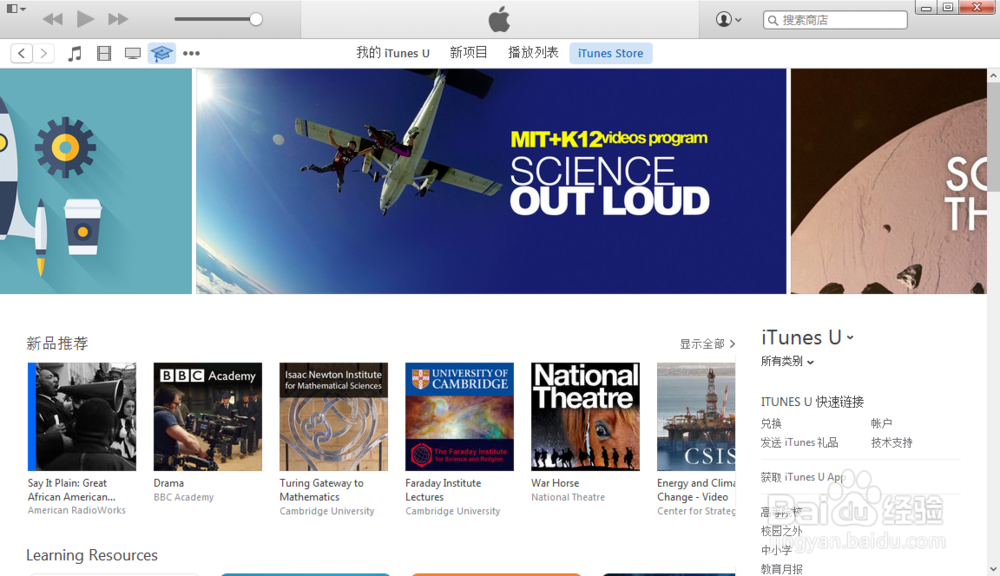This screenshot has height=576, width=1000.
Task: Click Cambridge University under Faraday Lectures
Action: click(452, 511)
